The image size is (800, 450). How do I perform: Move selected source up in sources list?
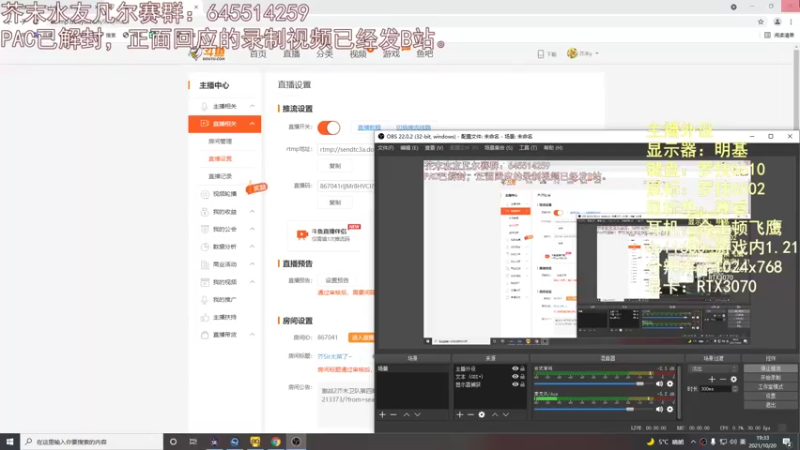tap(495, 415)
